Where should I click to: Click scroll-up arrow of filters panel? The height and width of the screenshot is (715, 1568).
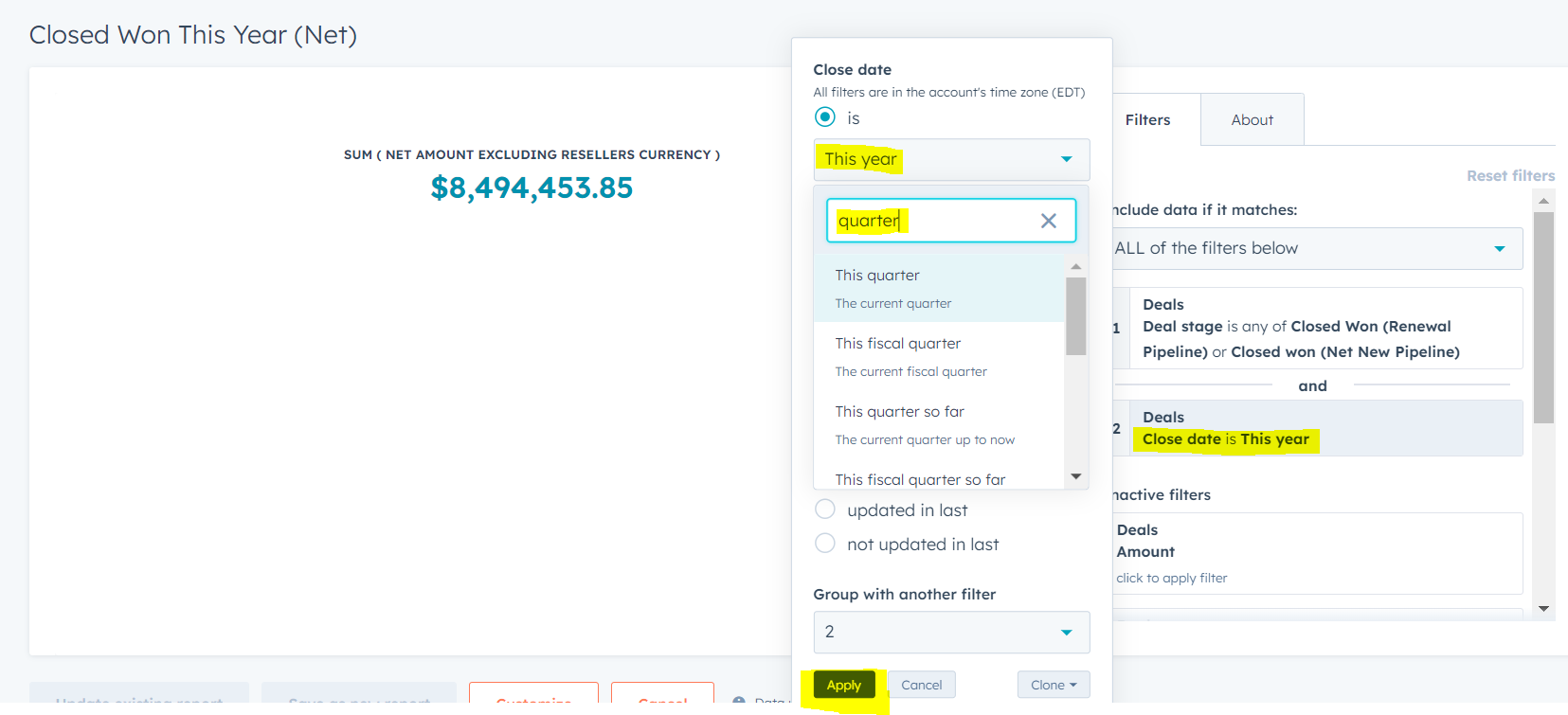pyautogui.click(x=1543, y=201)
